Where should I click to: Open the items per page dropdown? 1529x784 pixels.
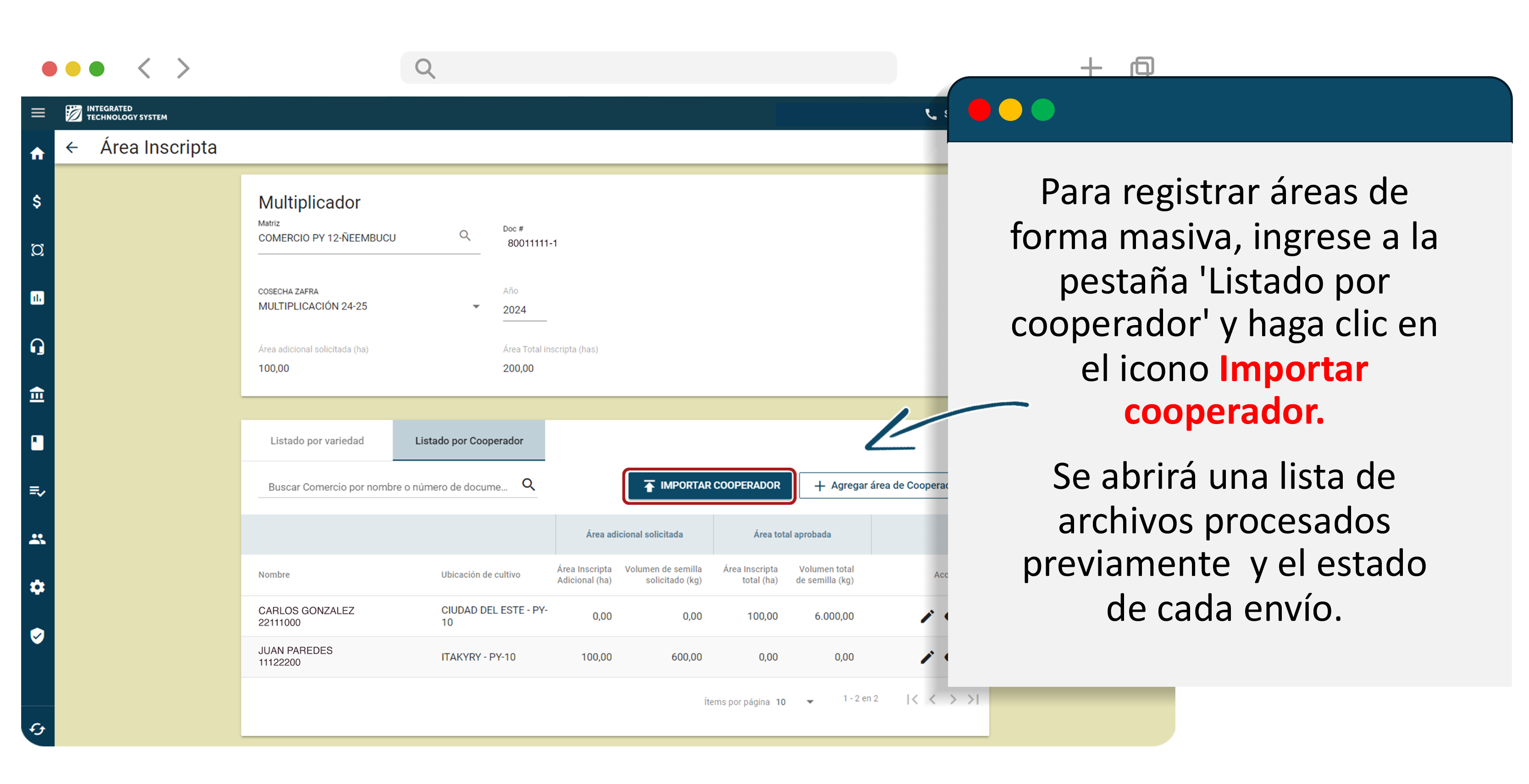(x=809, y=701)
